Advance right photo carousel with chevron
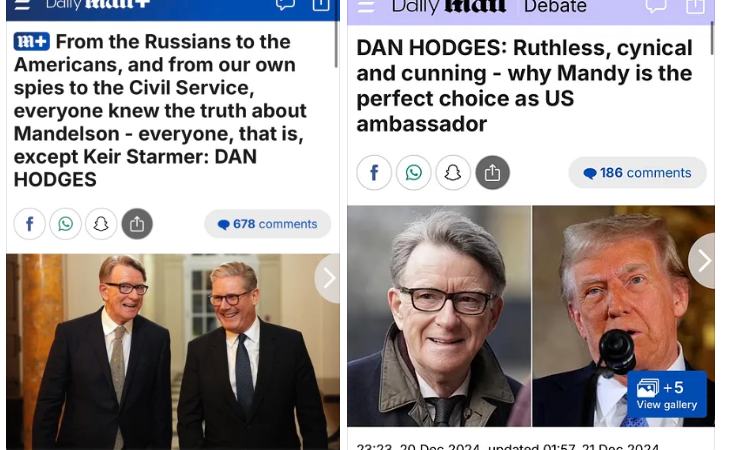The height and width of the screenshot is (450, 747). (x=702, y=260)
